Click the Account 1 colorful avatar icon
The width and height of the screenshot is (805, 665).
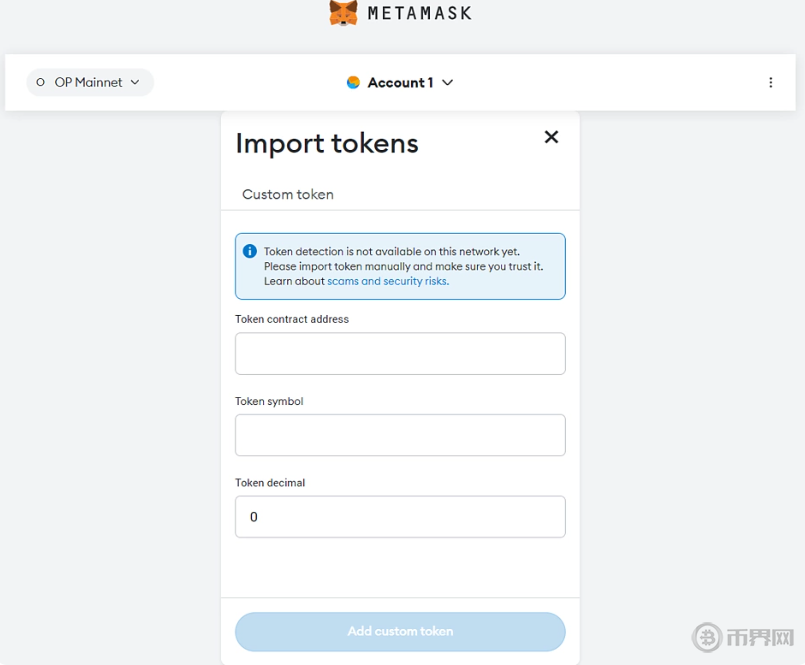pyautogui.click(x=353, y=82)
